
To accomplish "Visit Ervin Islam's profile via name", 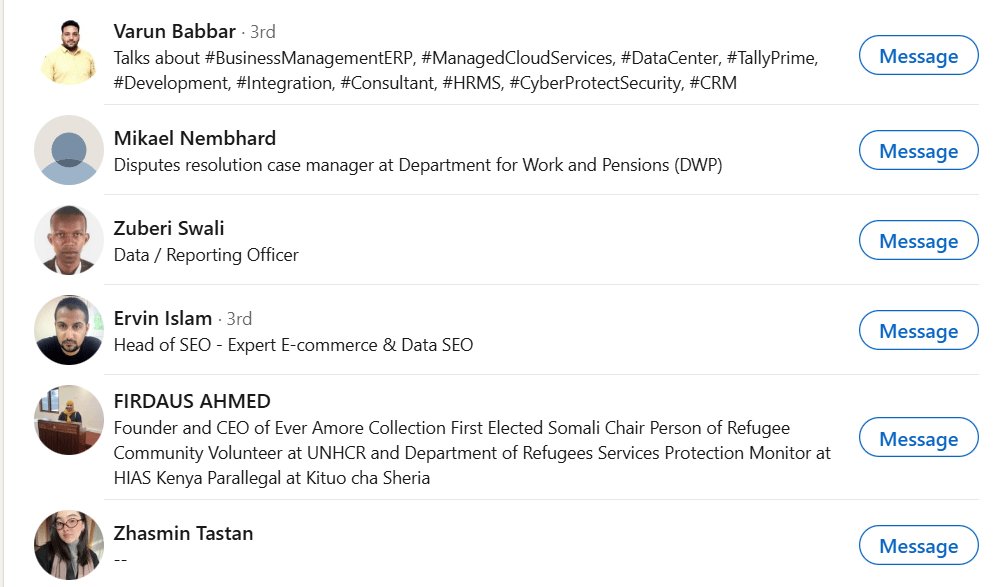I will (163, 318).
